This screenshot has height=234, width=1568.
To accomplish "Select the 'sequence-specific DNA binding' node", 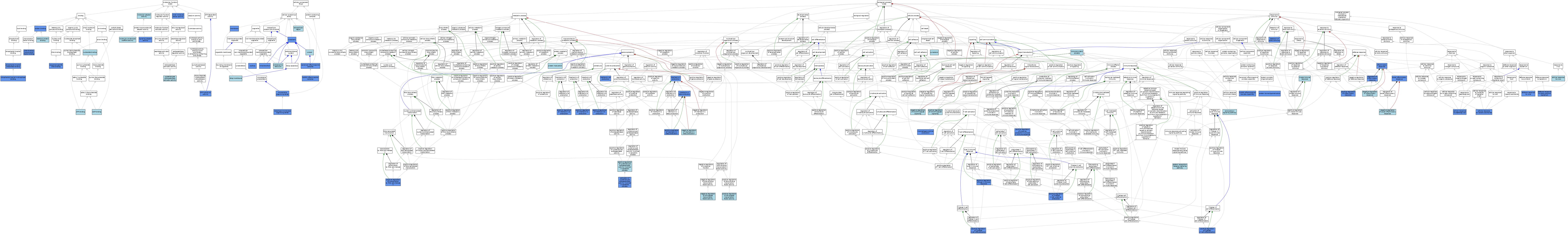I will point(56,66).
